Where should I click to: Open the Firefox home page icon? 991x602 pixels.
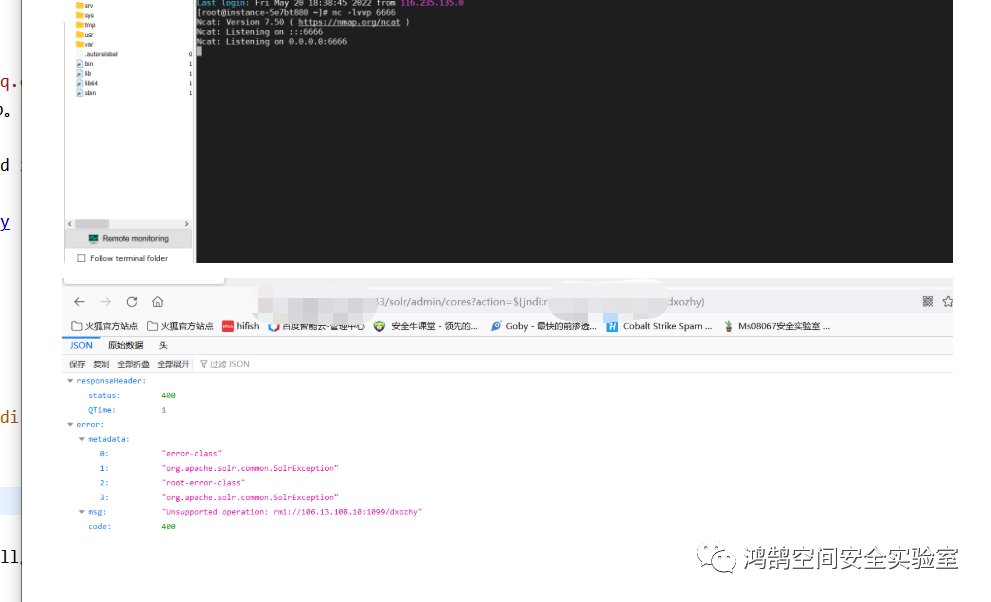coord(157,302)
